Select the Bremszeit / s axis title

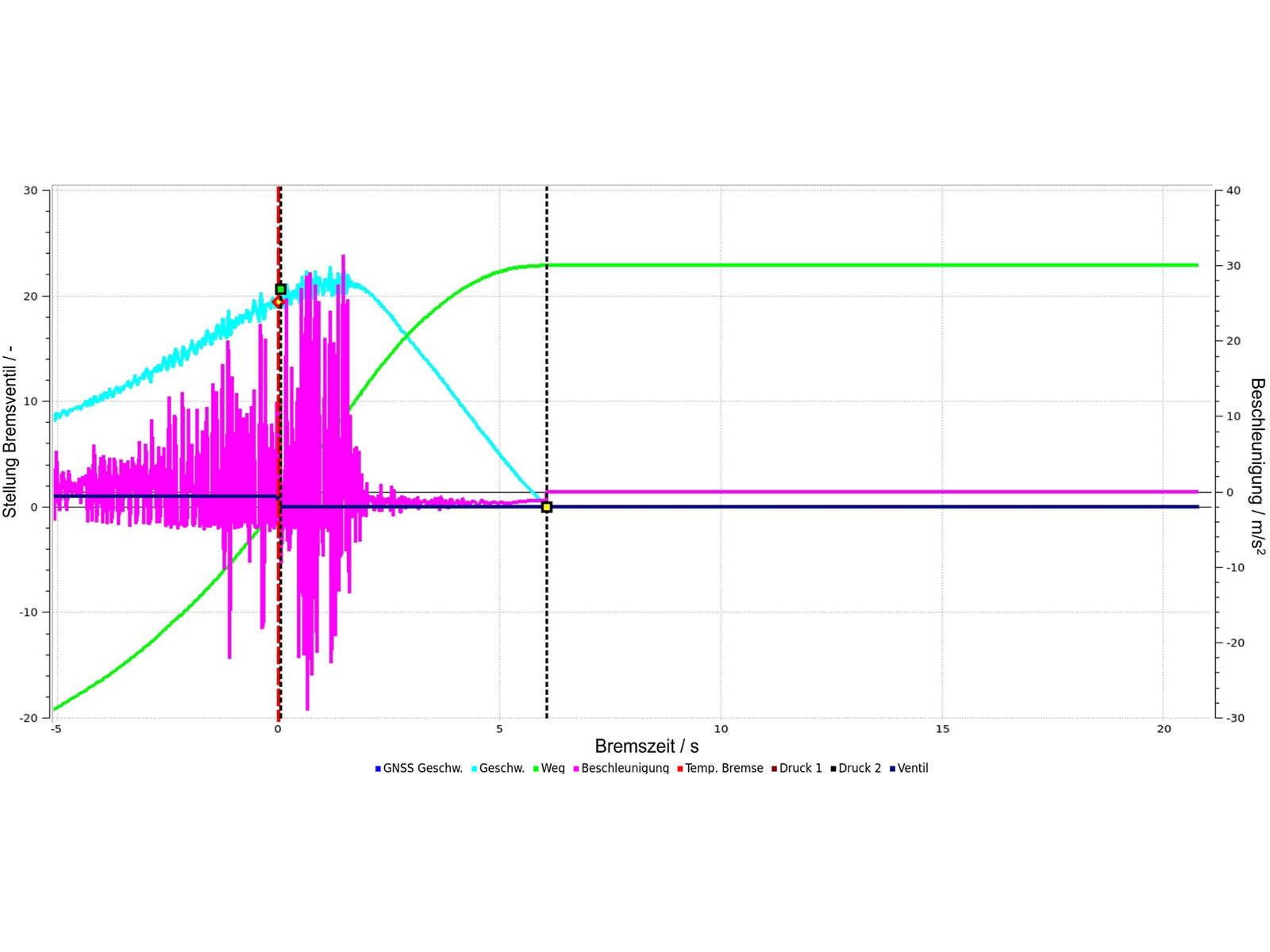tap(646, 747)
